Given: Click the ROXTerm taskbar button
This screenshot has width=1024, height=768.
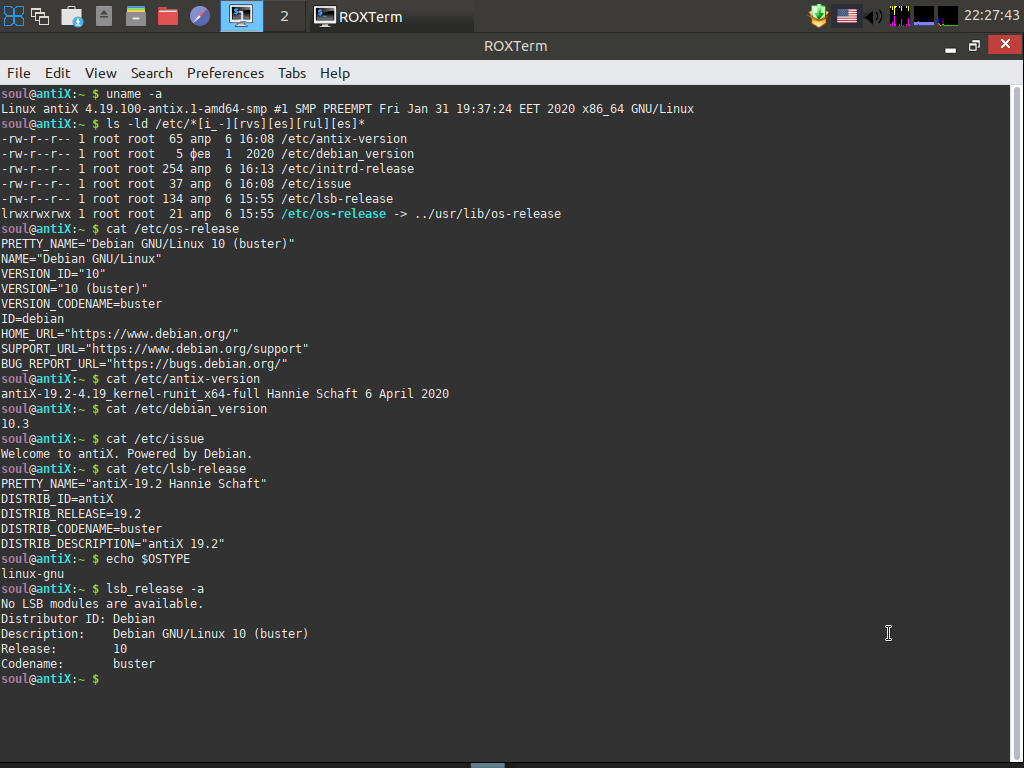Looking at the screenshot, I should (392, 16).
